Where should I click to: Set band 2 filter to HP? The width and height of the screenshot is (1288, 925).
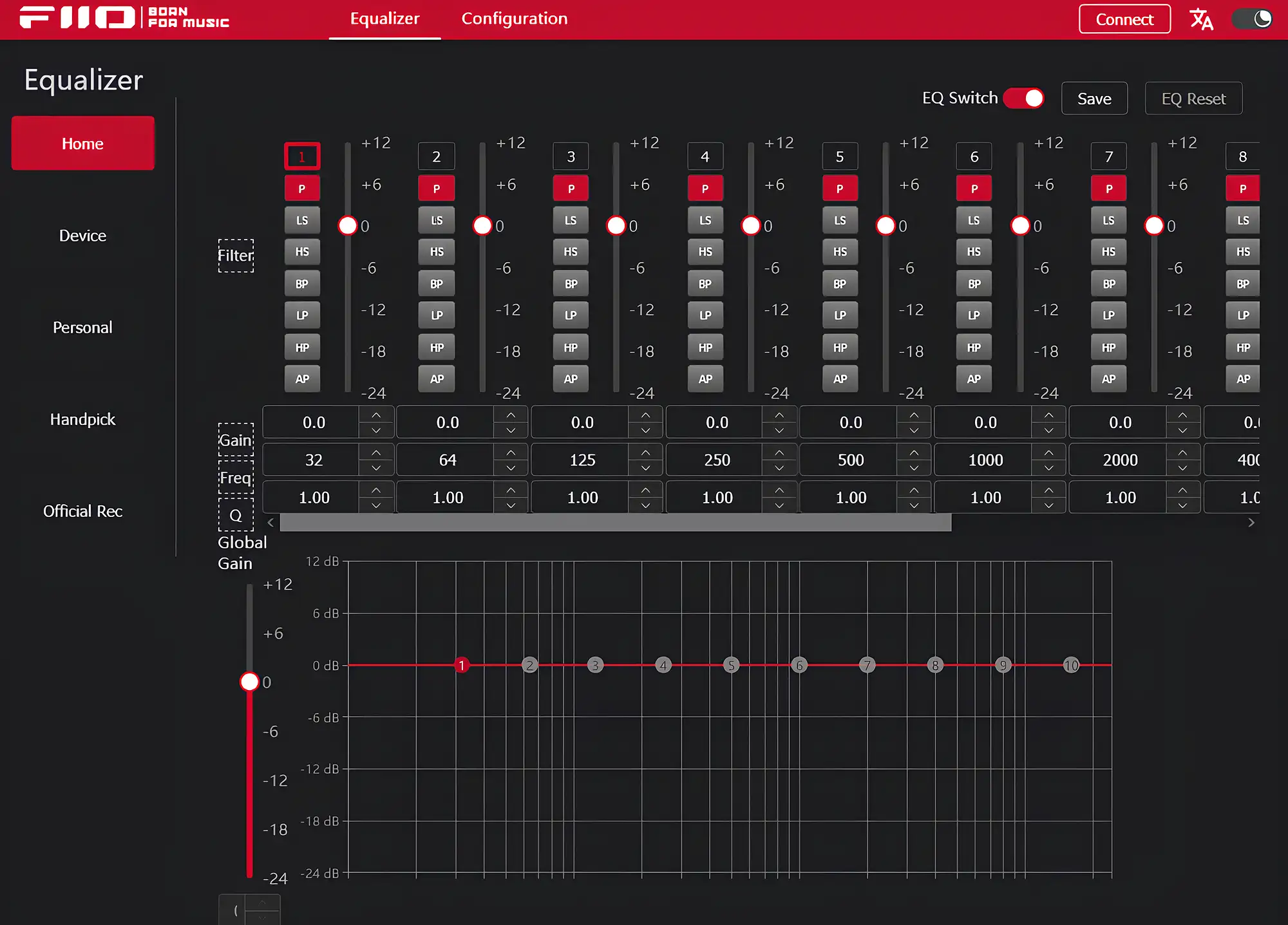click(437, 348)
